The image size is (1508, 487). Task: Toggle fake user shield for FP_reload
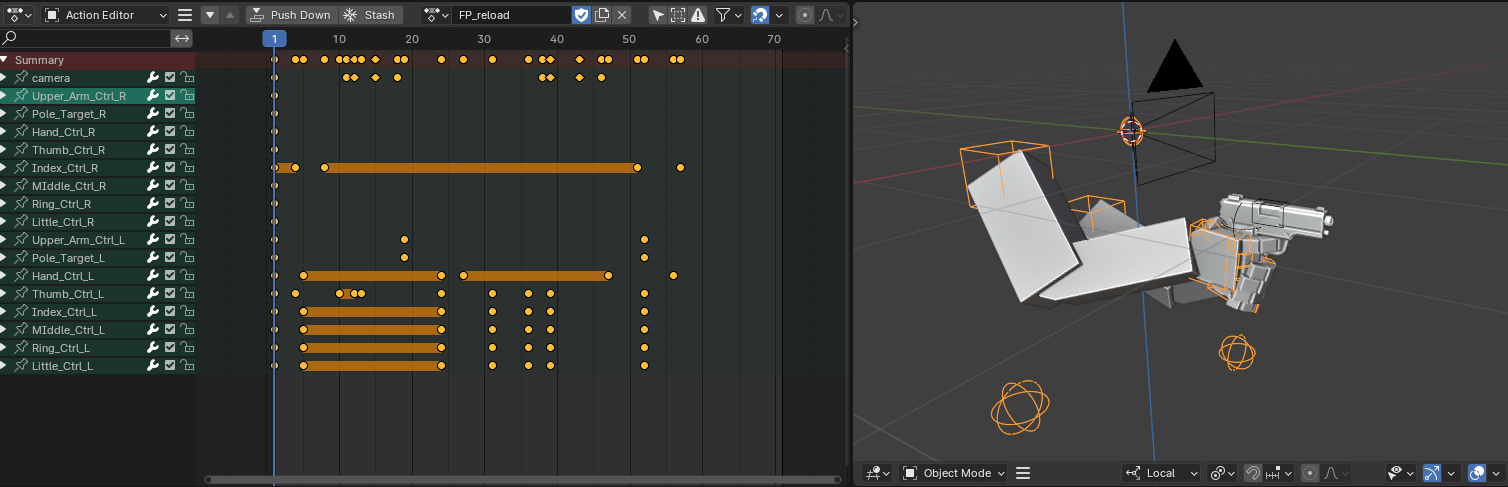(x=581, y=15)
